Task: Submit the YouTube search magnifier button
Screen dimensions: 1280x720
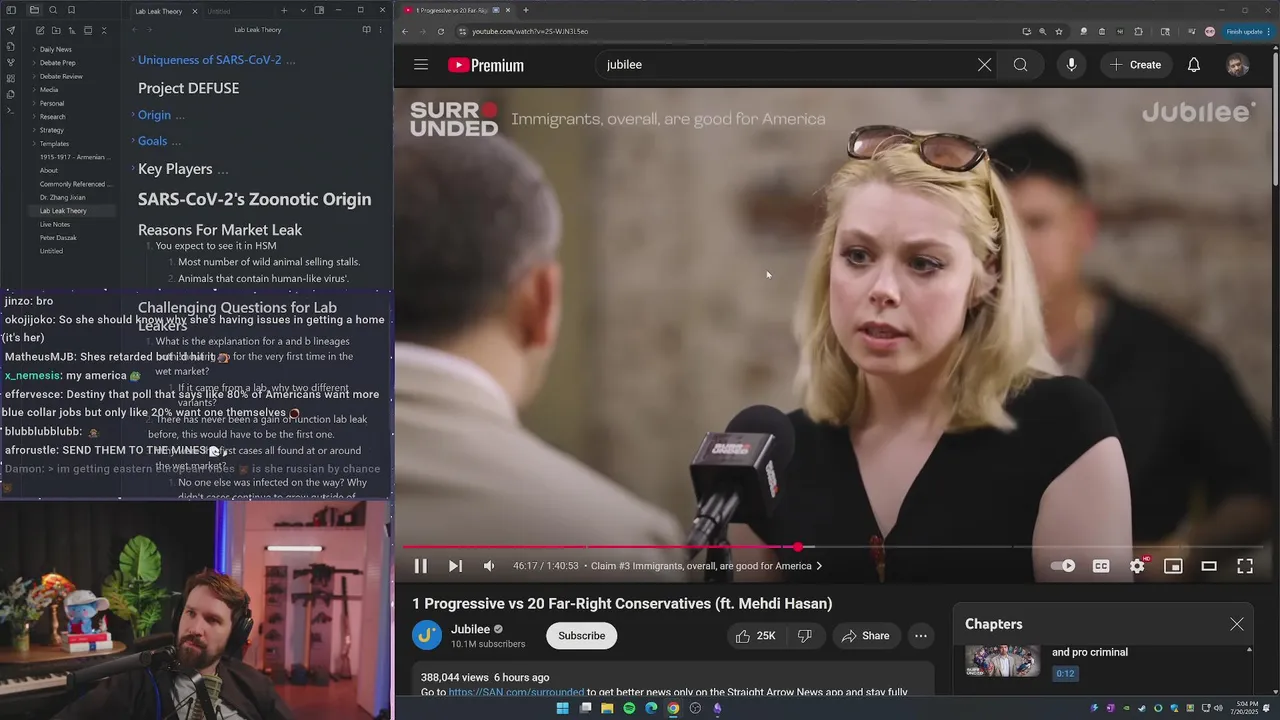Action: pos(1020,65)
